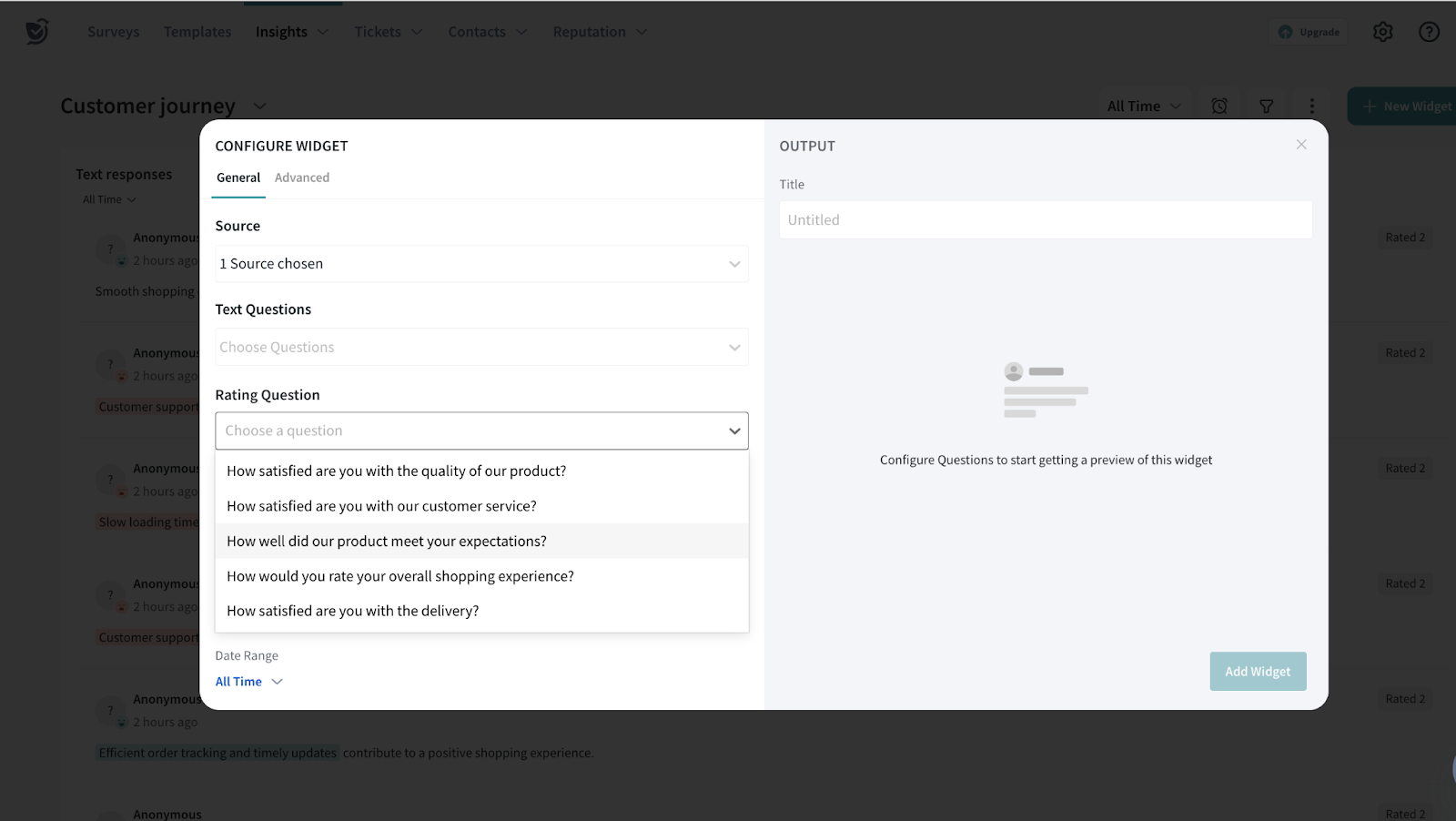The width and height of the screenshot is (1456, 821).
Task: Collapse the Rating Question dropdown
Action: pyautogui.click(x=733, y=431)
